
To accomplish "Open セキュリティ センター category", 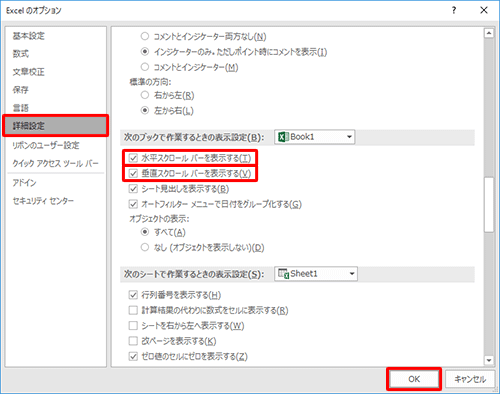I will 43,201.
